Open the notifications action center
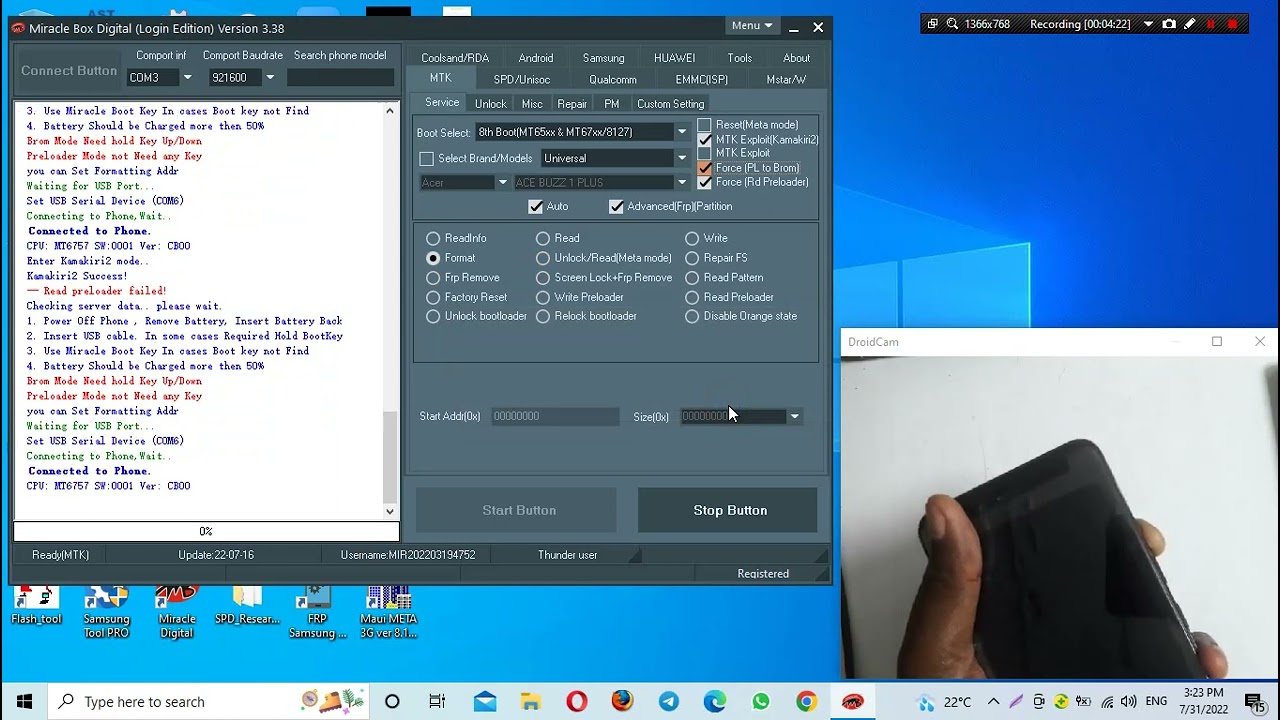 click(x=1255, y=701)
